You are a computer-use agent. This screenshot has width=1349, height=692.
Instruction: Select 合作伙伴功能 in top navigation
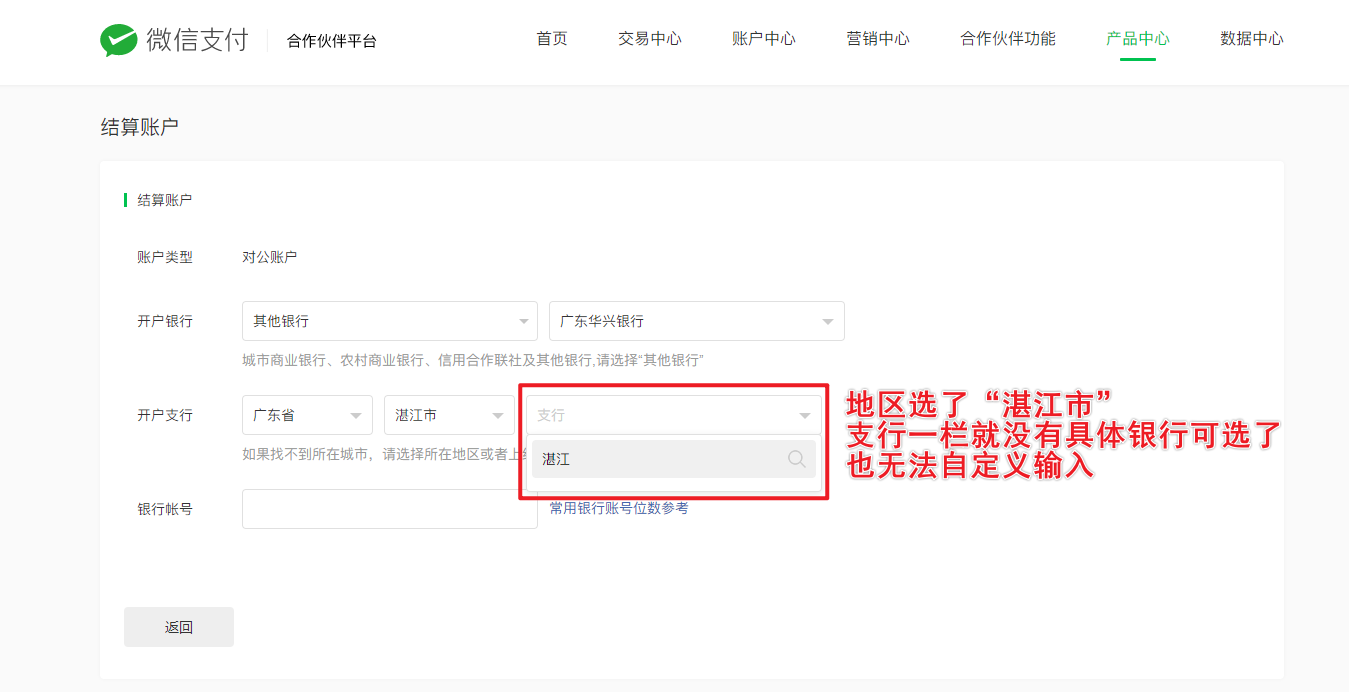(1008, 39)
